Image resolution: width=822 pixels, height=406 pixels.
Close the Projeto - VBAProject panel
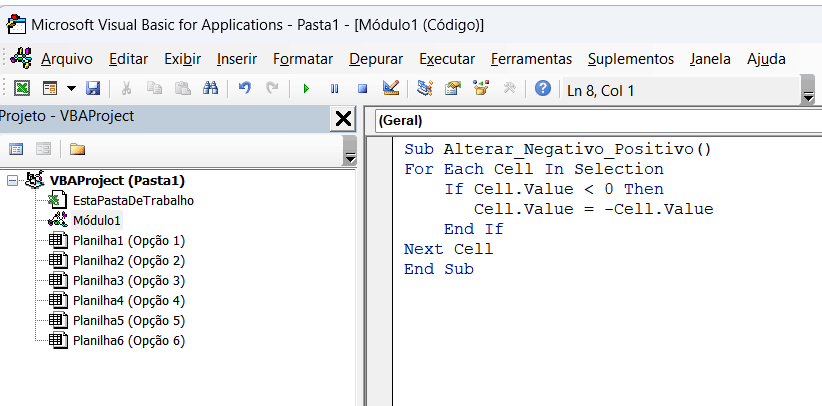[x=343, y=119]
